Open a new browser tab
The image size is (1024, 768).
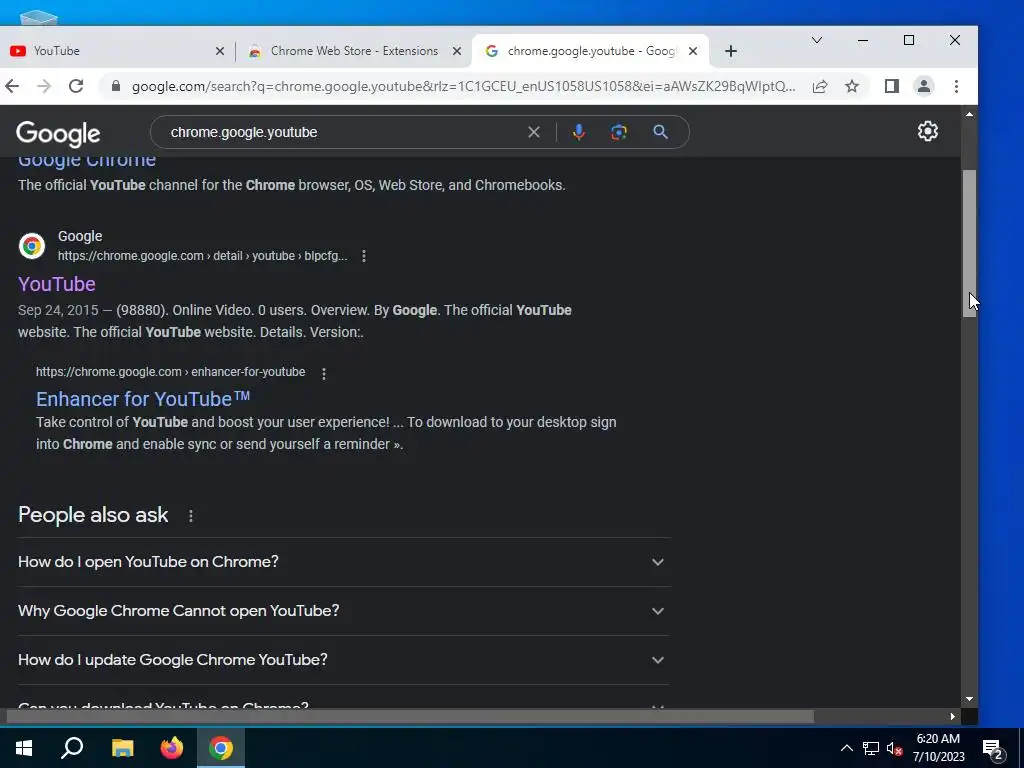(x=731, y=51)
